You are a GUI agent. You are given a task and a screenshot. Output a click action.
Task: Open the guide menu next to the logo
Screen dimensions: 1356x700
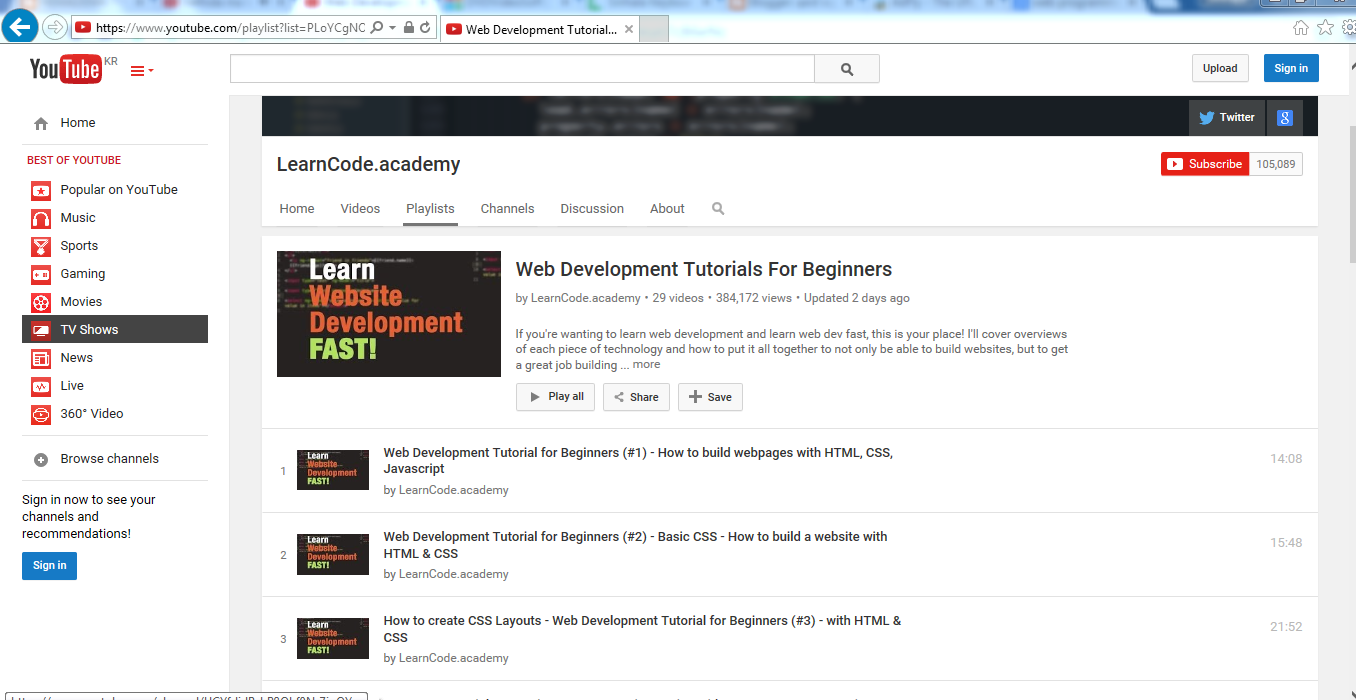pyautogui.click(x=142, y=70)
